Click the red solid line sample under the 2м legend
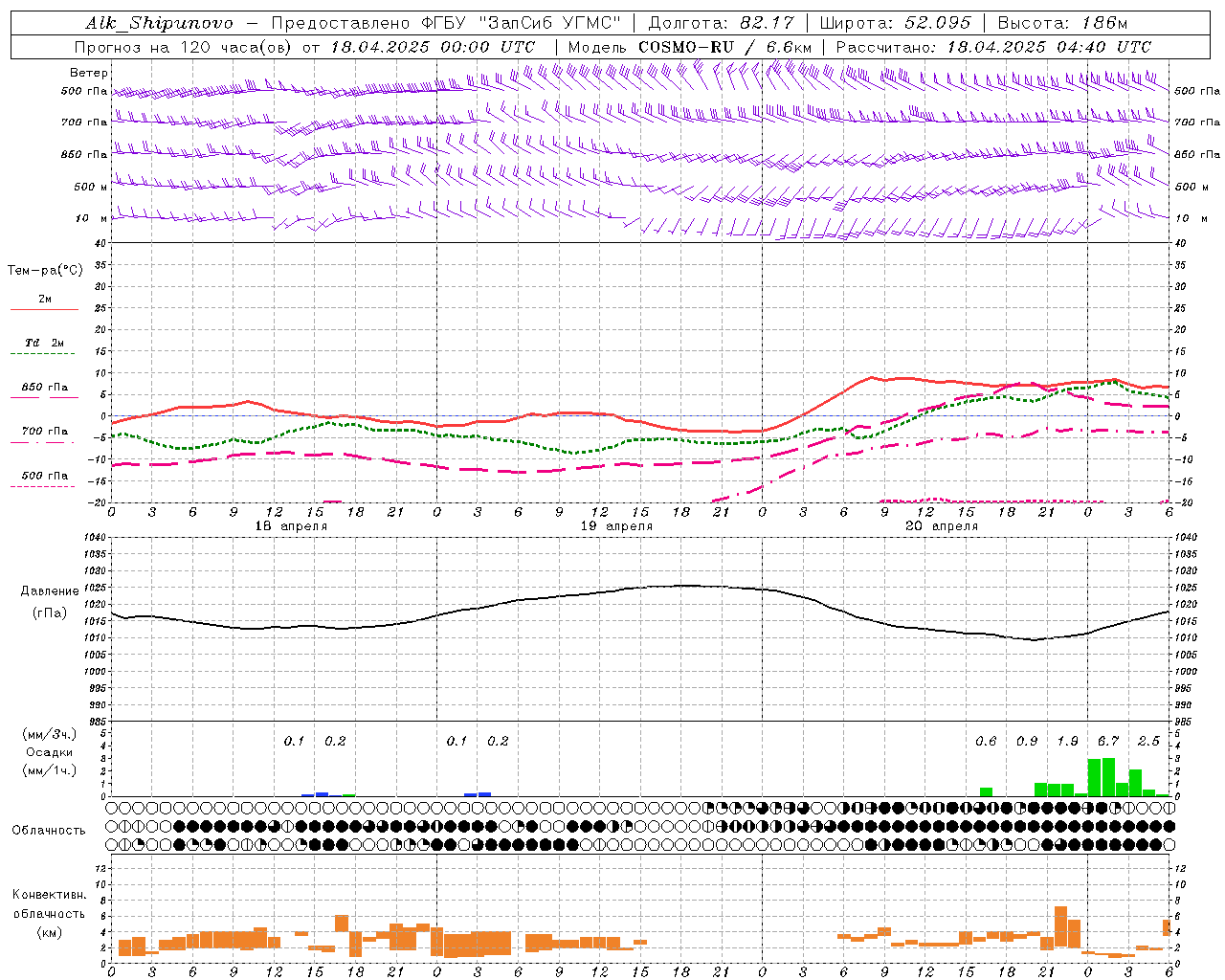Screen dimensions: 1225x980 (x=44, y=310)
